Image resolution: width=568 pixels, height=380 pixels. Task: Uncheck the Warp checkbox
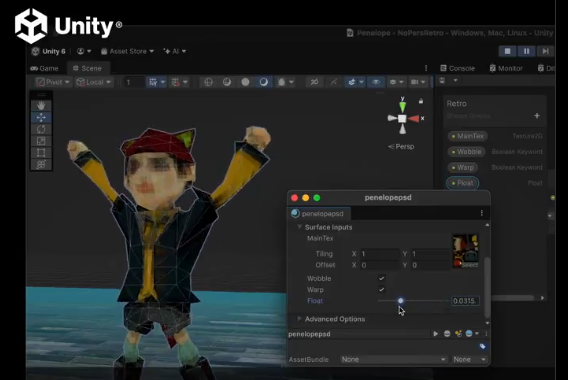[x=381, y=289]
